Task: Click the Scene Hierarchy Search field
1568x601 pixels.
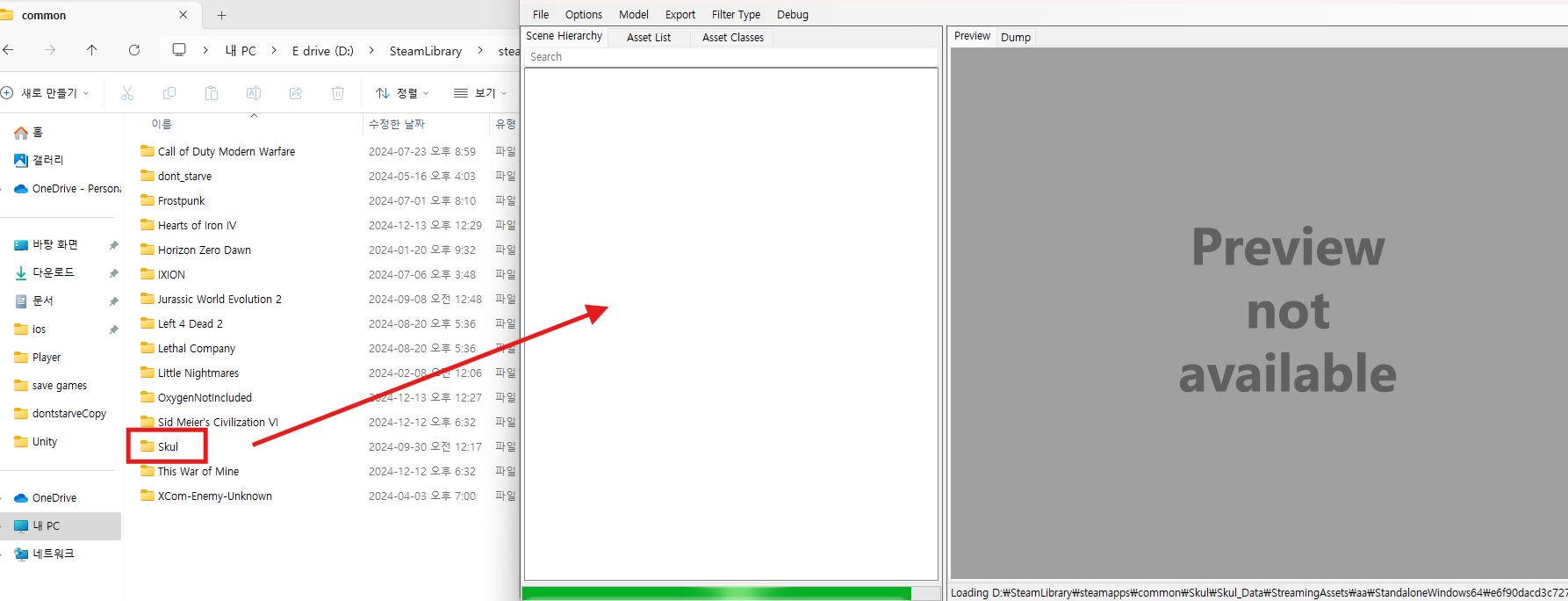Action: point(731,56)
